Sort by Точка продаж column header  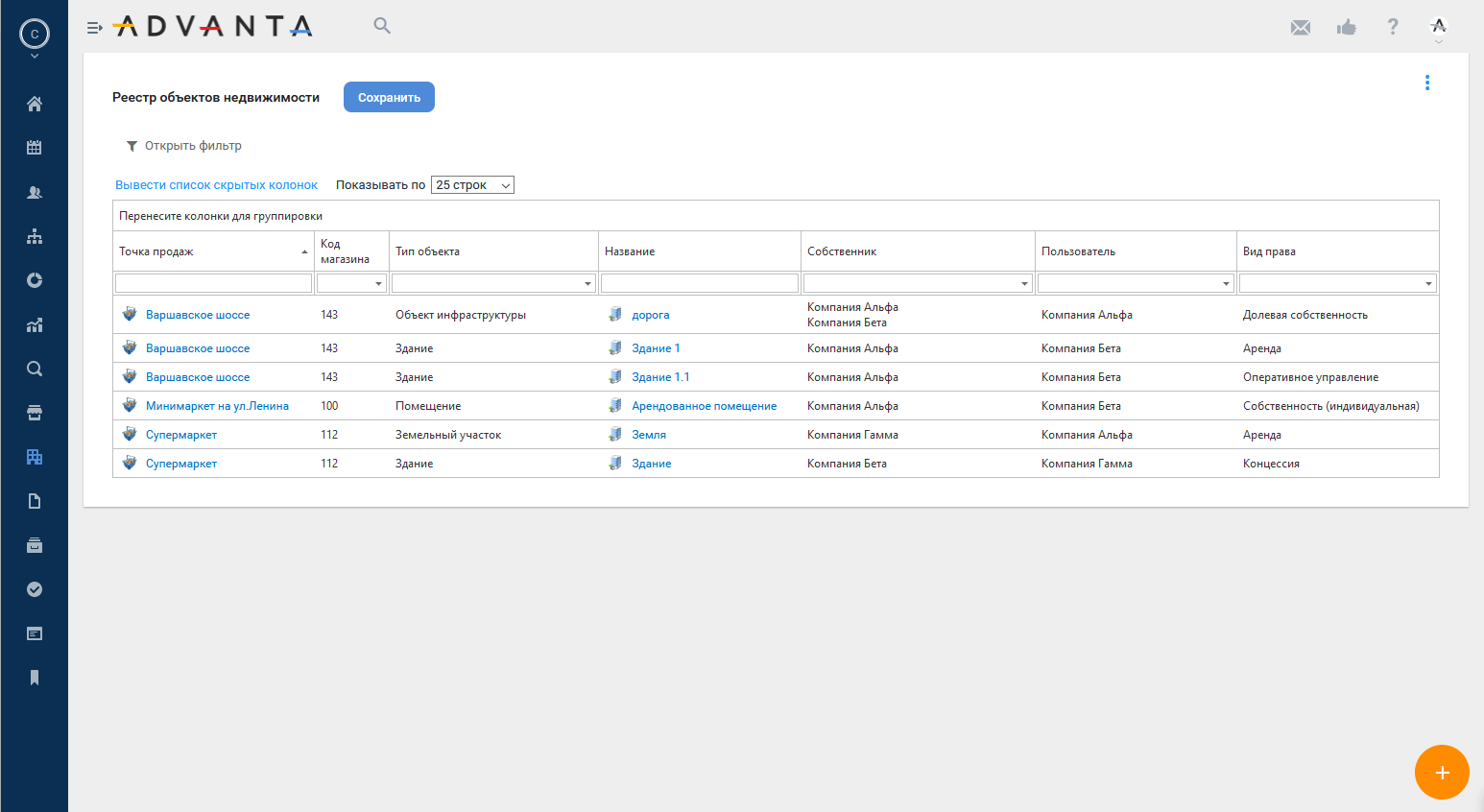tap(213, 251)
